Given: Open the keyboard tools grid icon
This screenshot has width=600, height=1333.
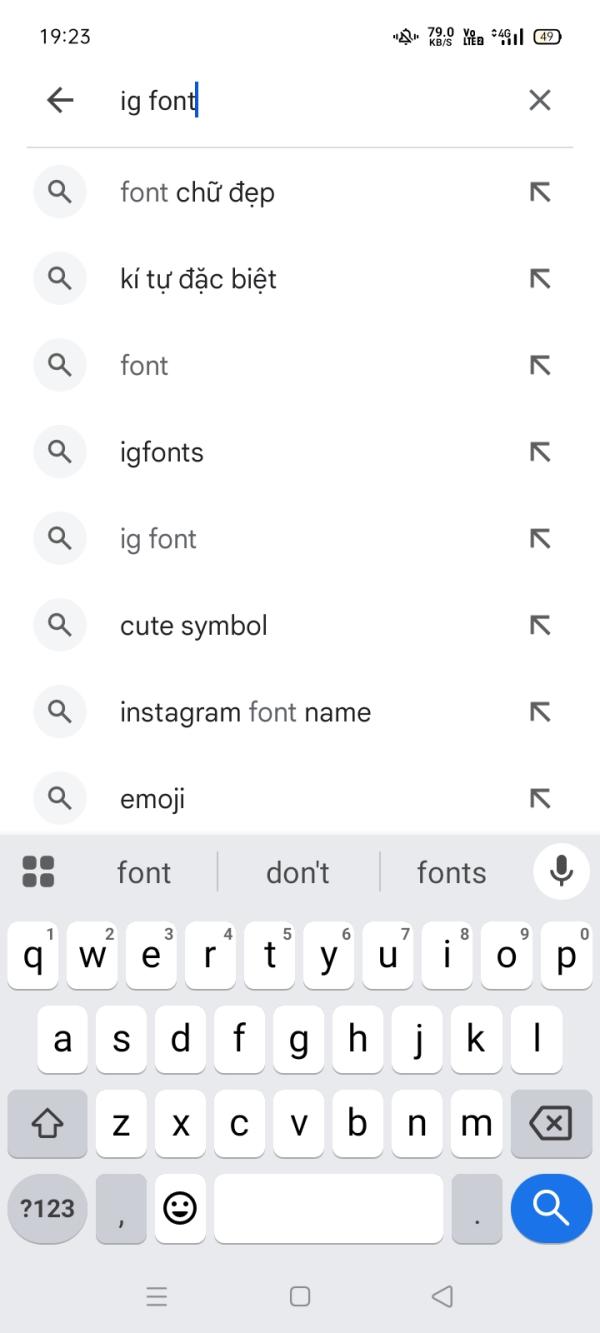Looking at the screenshot, I should click(38, 872).
